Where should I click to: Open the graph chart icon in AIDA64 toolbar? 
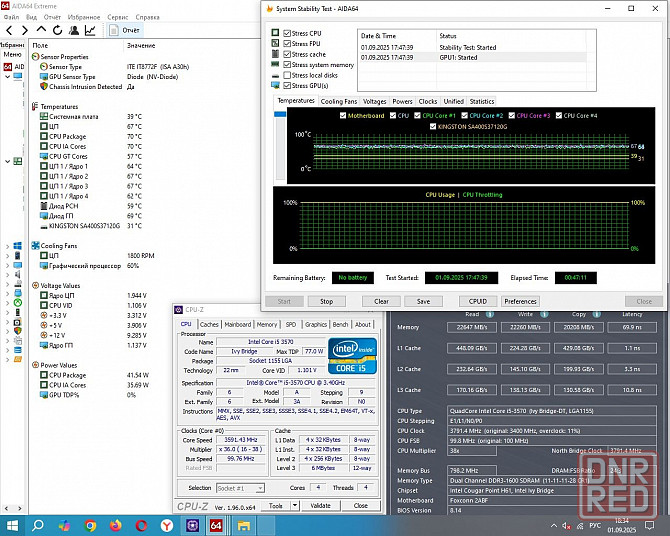pyautogui.click(x=89, y=30)
